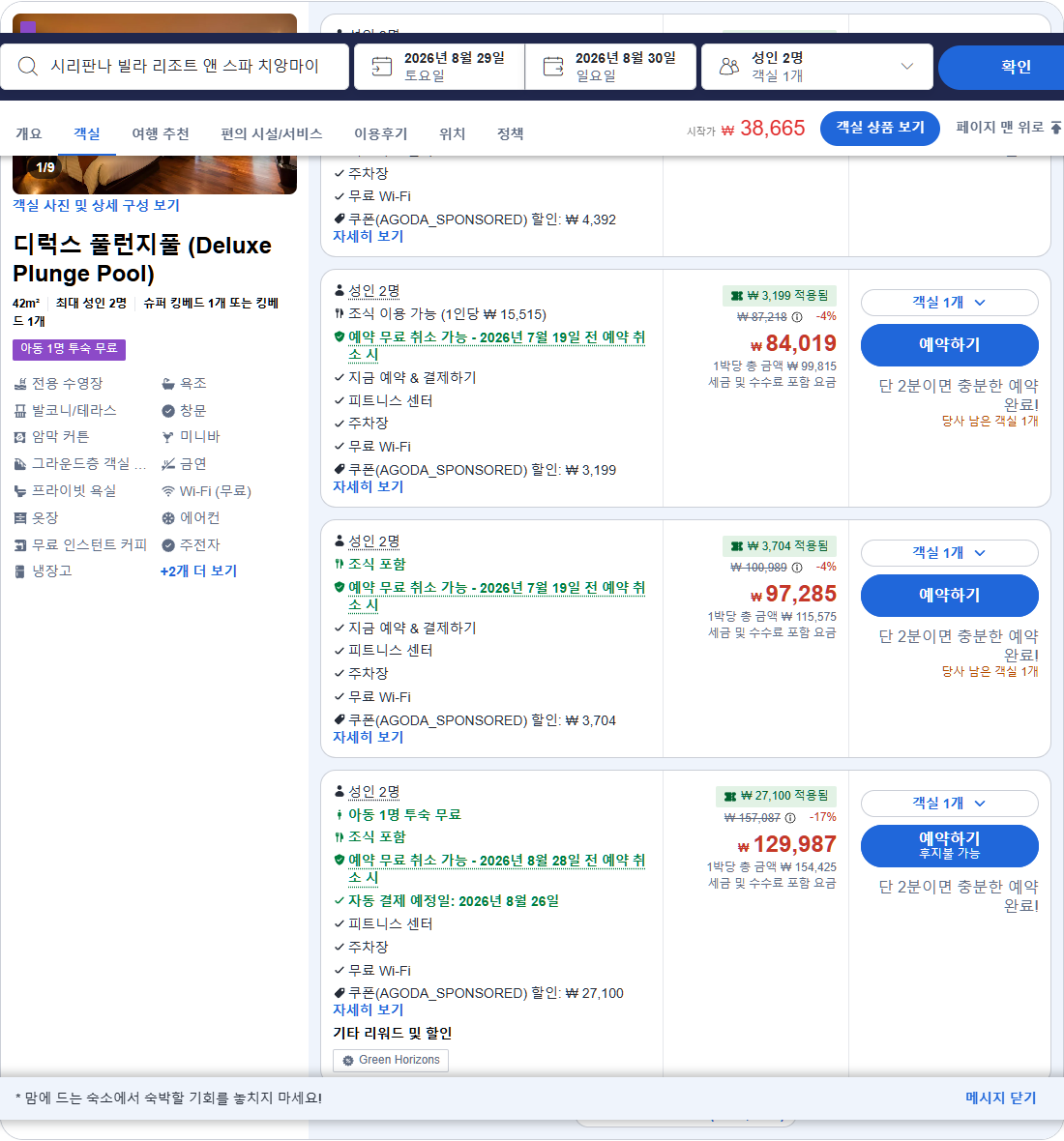
Task: Open the 여행 추천 tab
Action: click(161, 133)
